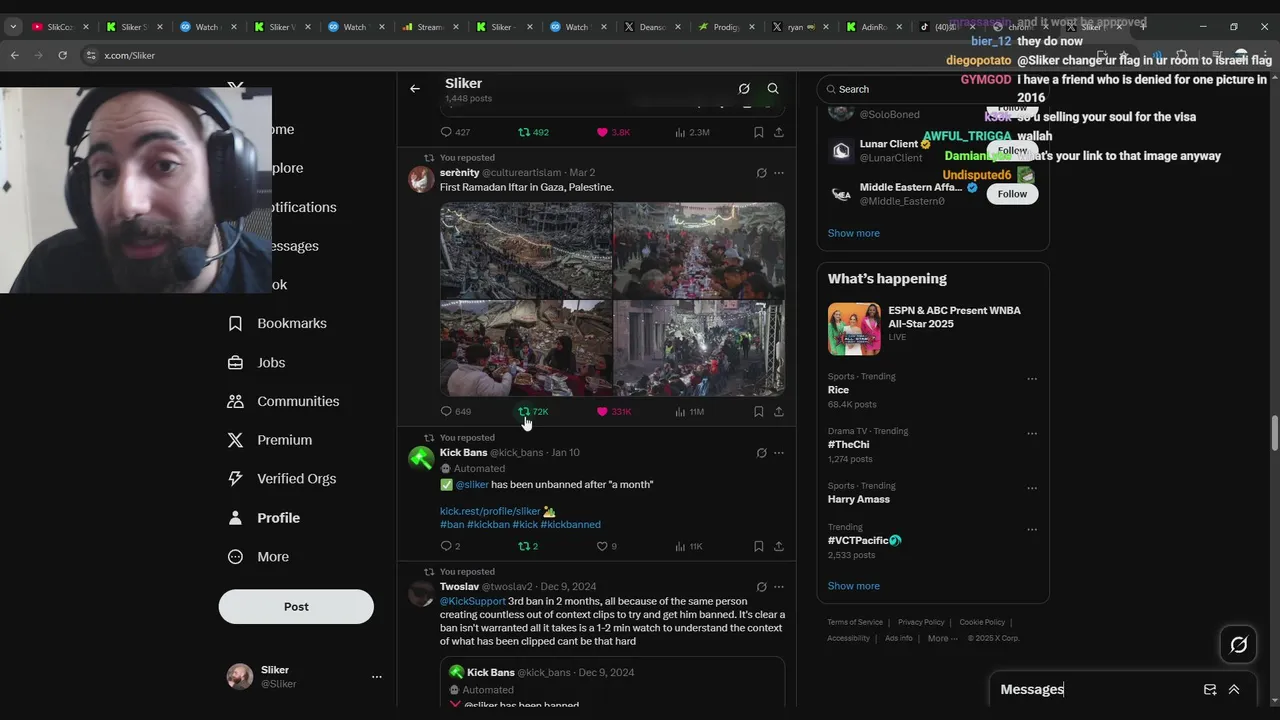The image size is (1280, 720).
Task: Bookmark the serènity Gaza Iftar post
Action: pos(759,411)
